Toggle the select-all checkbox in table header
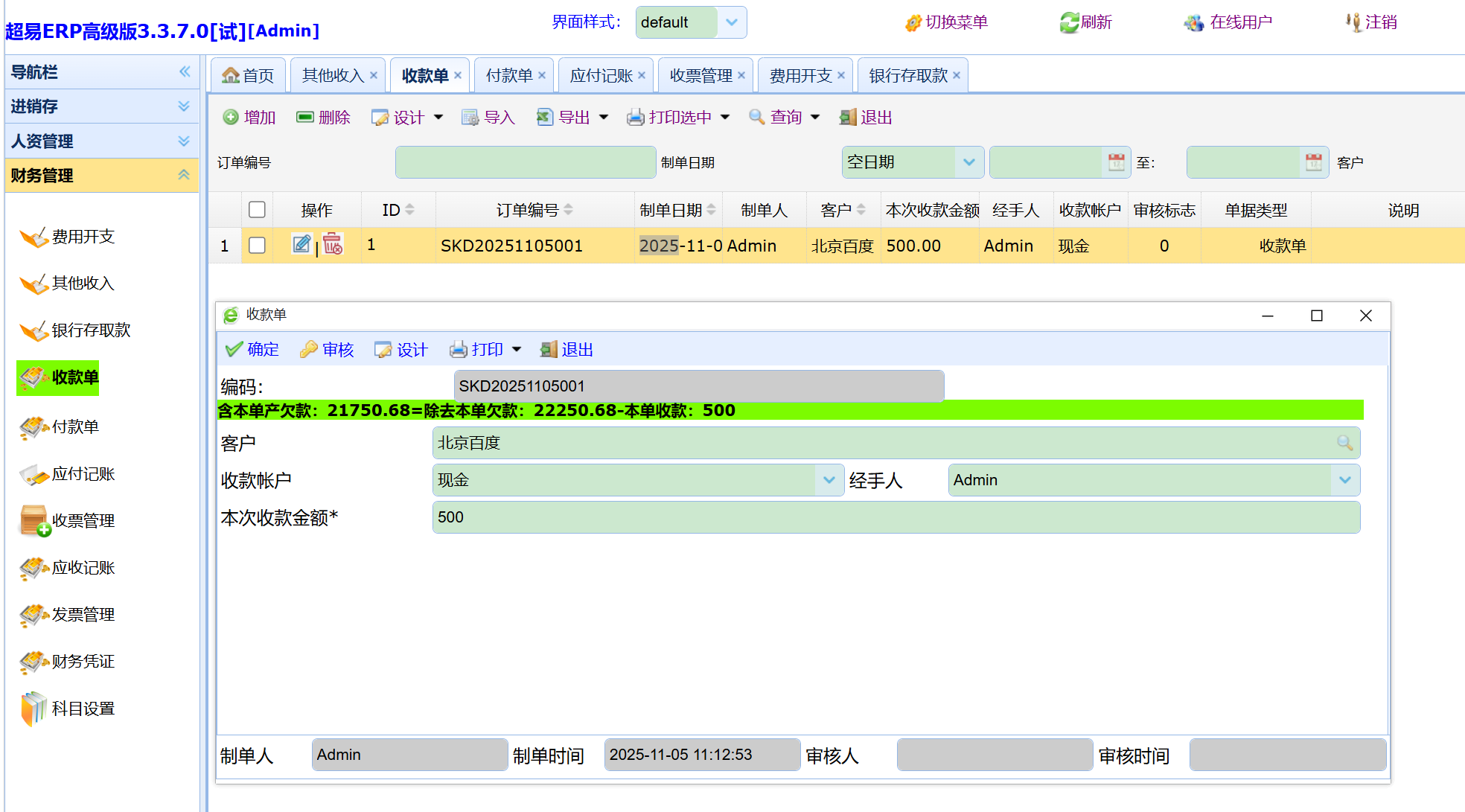 pyautogui.click(x=257, y=210)
